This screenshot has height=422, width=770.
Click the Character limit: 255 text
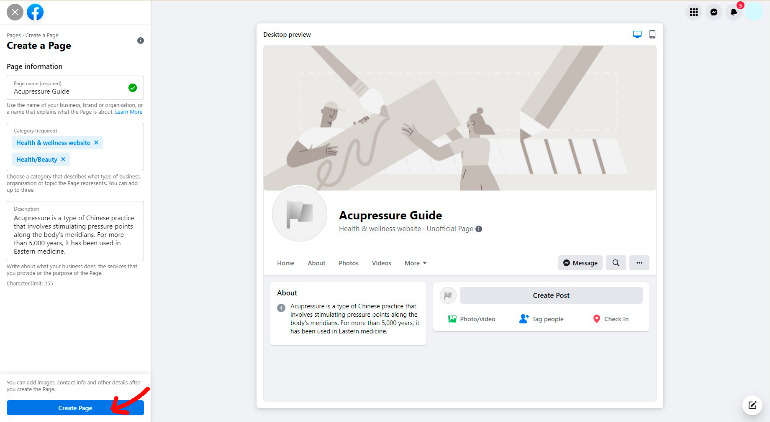(30, 283)
